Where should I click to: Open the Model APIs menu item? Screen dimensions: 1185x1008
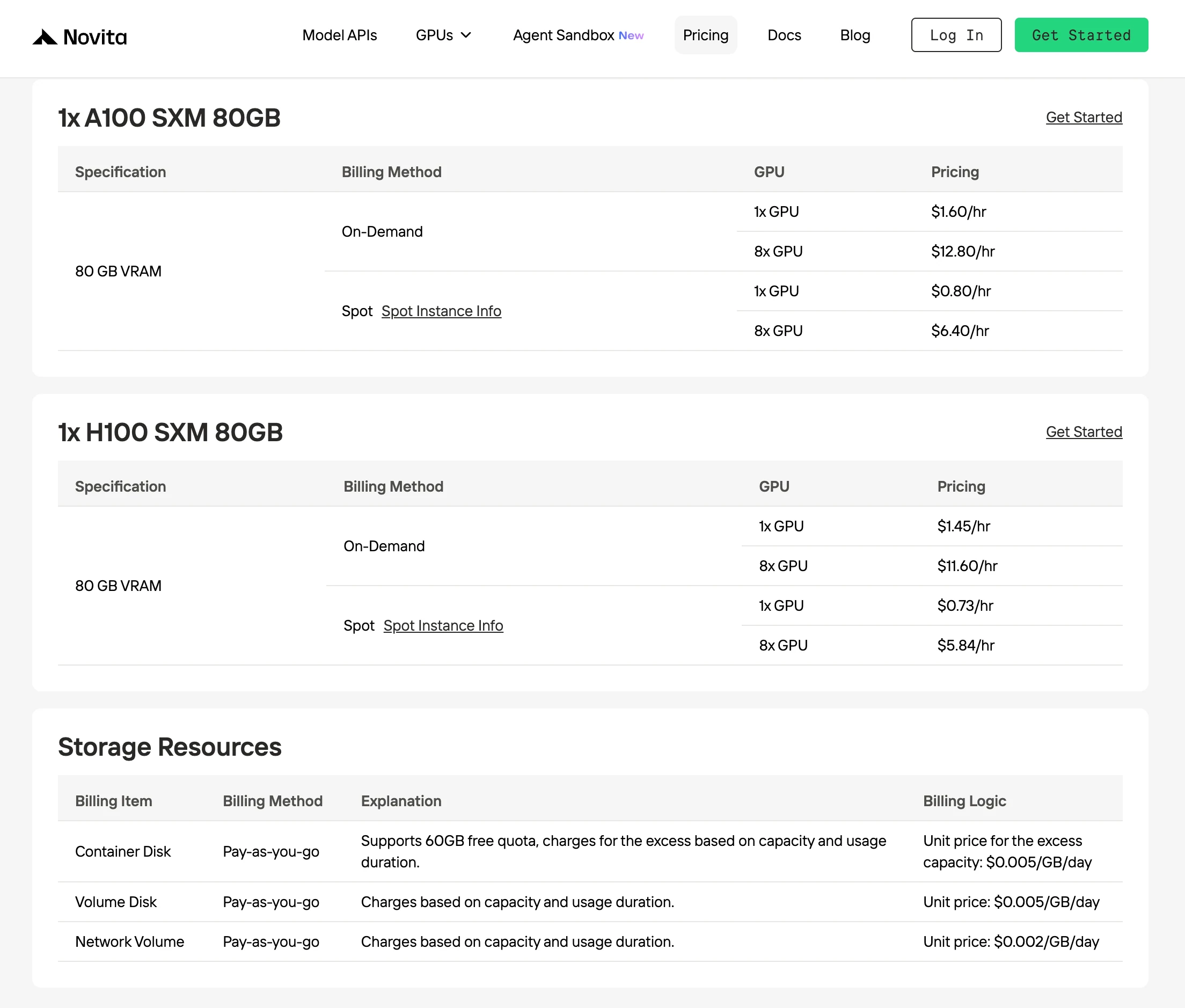point(339,35)
